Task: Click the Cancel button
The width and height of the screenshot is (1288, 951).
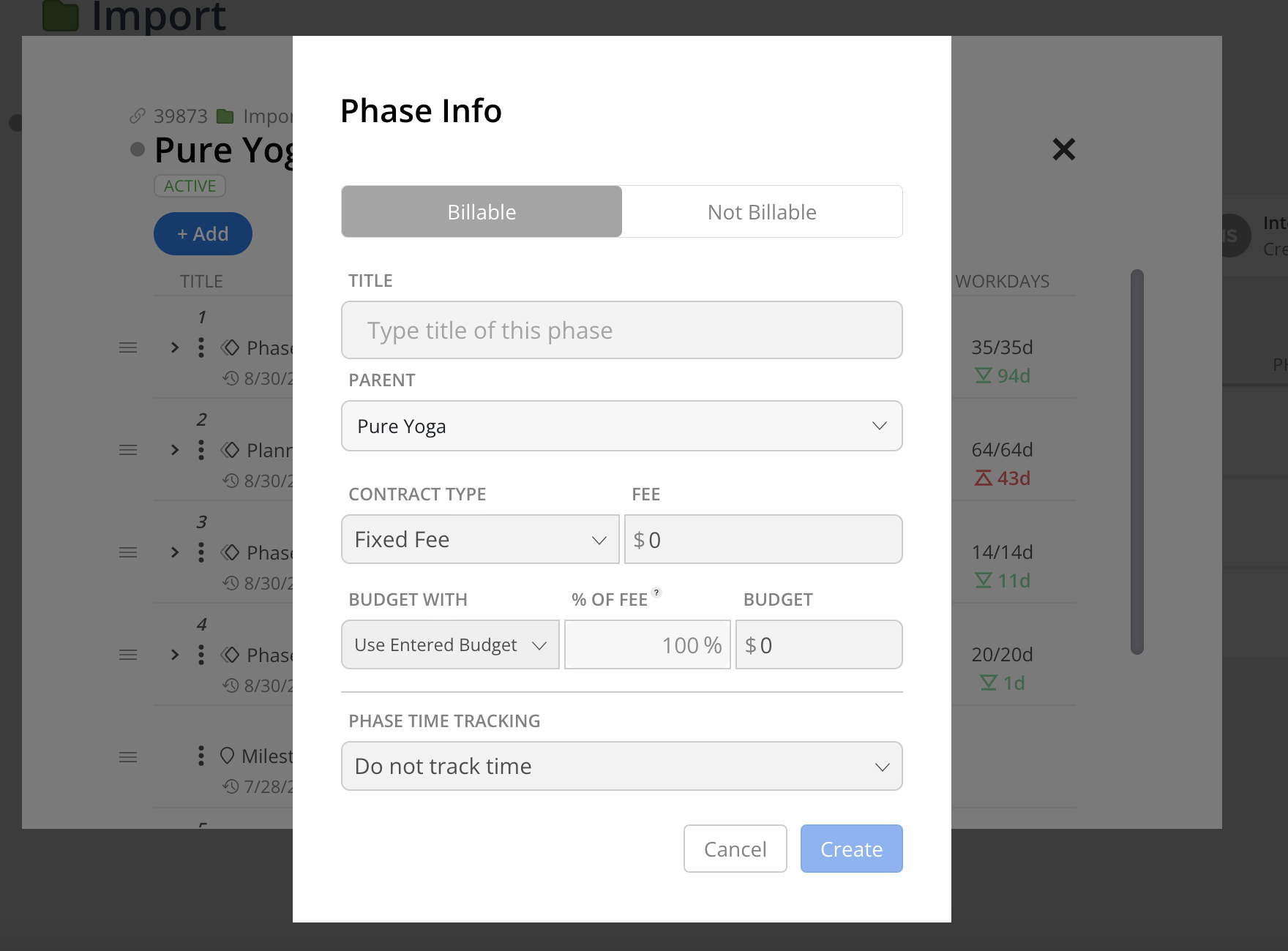Action: pos(735,849)
